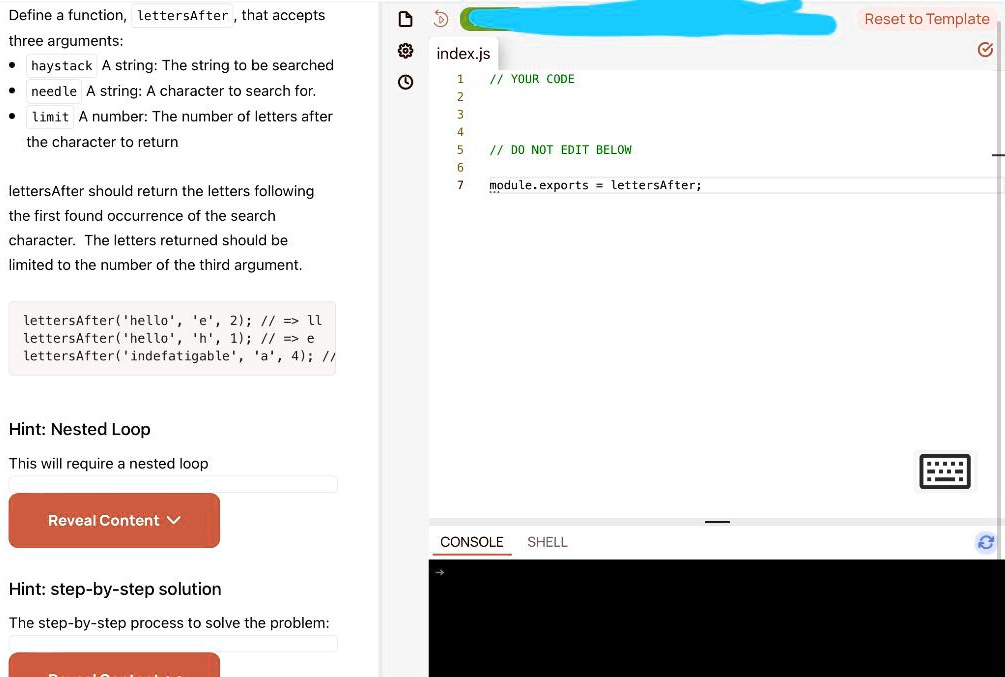The height and width of the screenshot is (677, 1005).
Task: Click the Reset to Template button
Action: (927, 18)
